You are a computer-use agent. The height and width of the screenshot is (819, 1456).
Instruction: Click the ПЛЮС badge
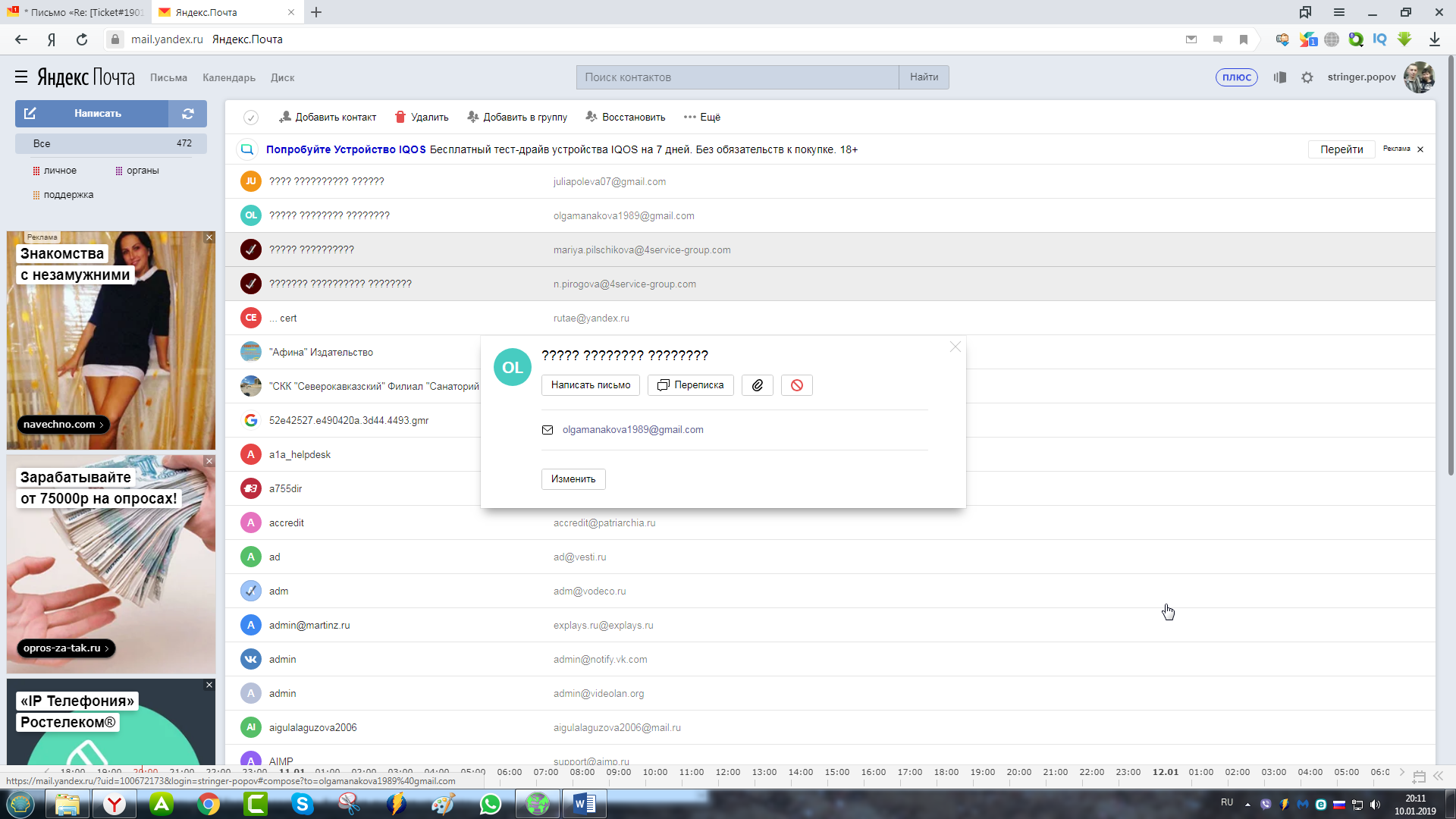[1236, 77]
